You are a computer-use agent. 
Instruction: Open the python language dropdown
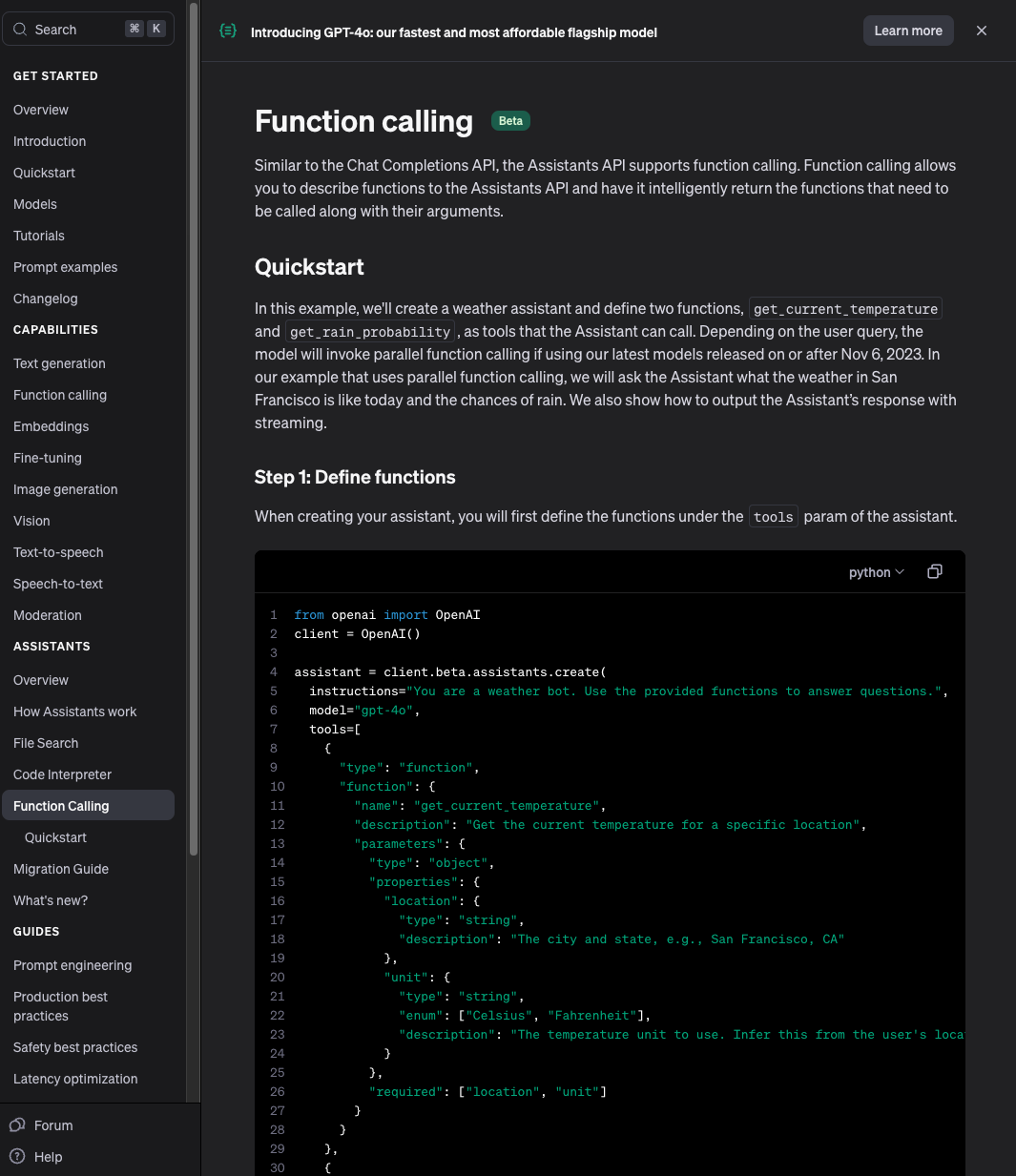point(876,572)
